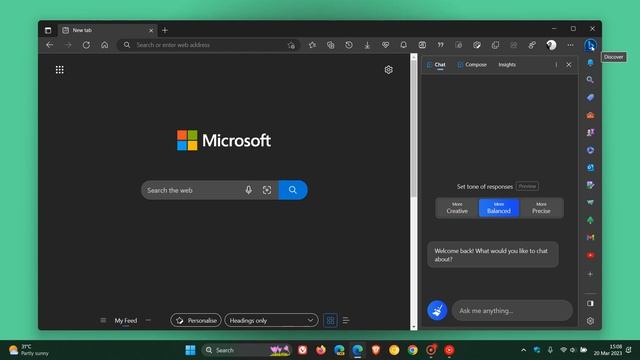Click the taskbar Search box

246,350
